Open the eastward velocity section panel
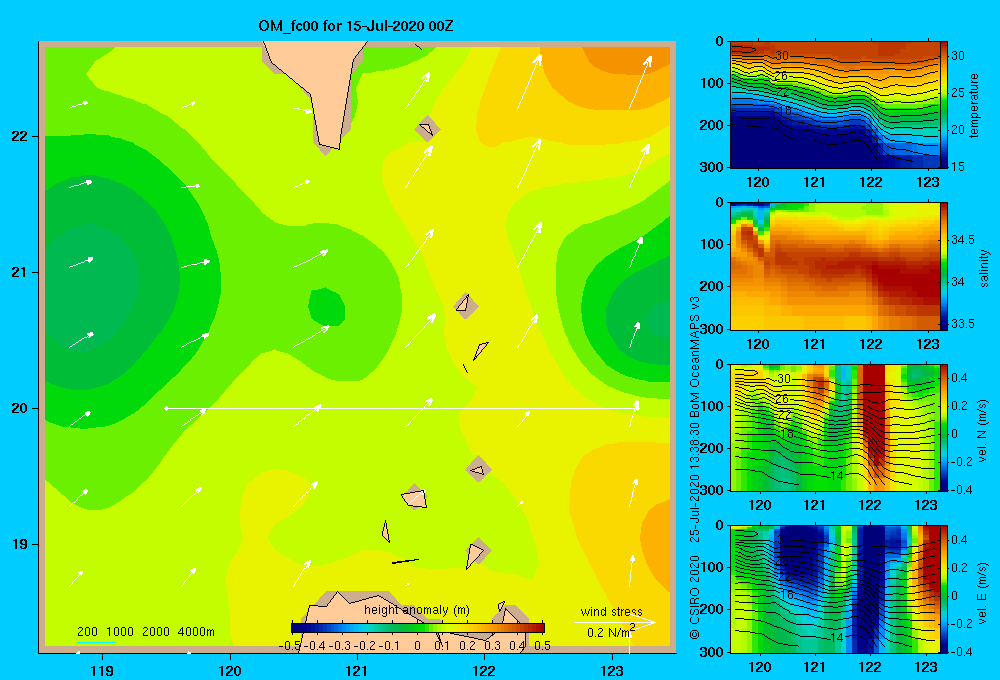Viewport: 1000px width, 680px height. click(835, 589)
